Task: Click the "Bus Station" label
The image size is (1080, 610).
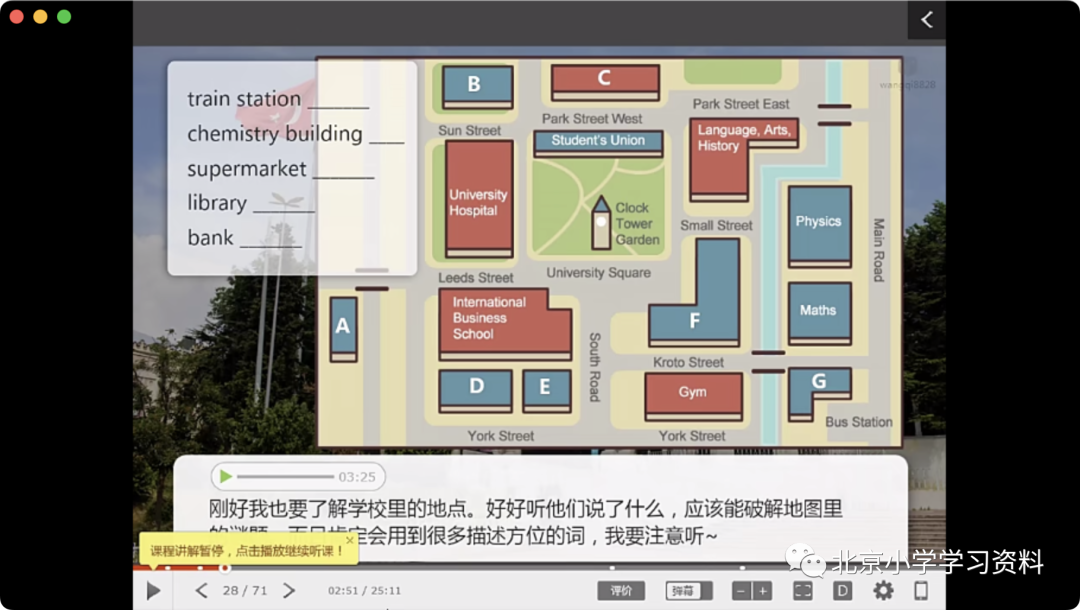Action: [x=859, y=422]
